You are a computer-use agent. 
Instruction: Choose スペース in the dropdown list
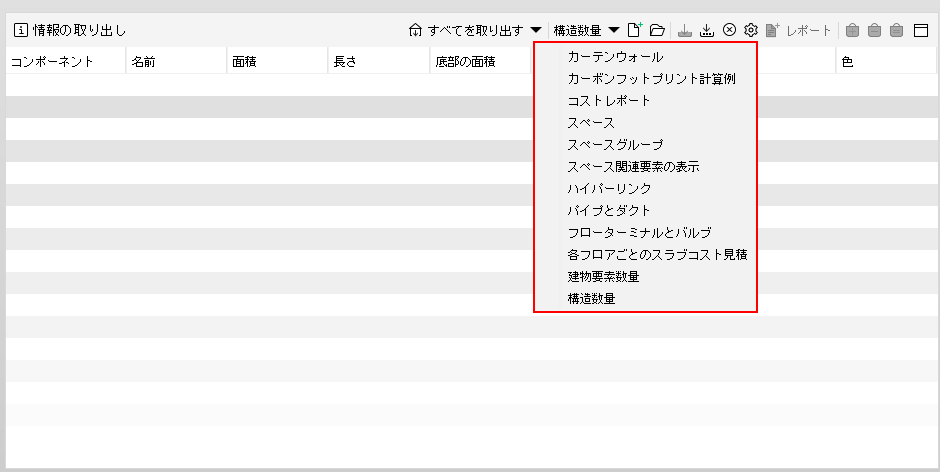click(x=645, y=123)
